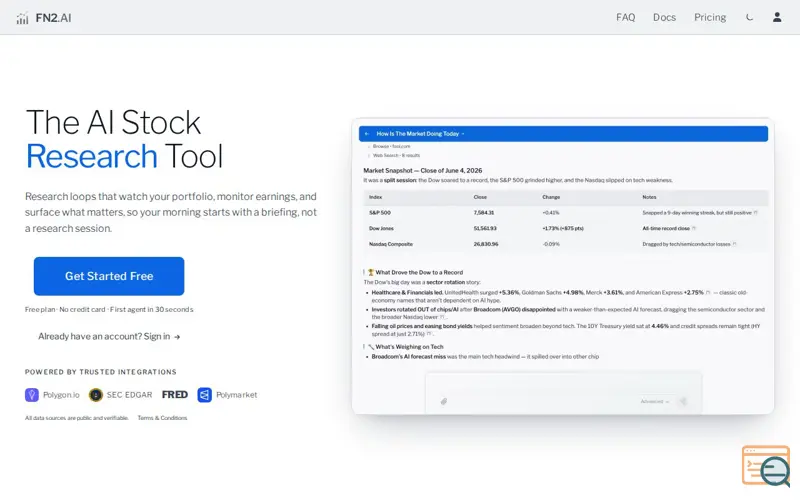Click the SEC EDGAR seal icon
The height and width of the screenshot is (500, 800).
coord(95,395)
